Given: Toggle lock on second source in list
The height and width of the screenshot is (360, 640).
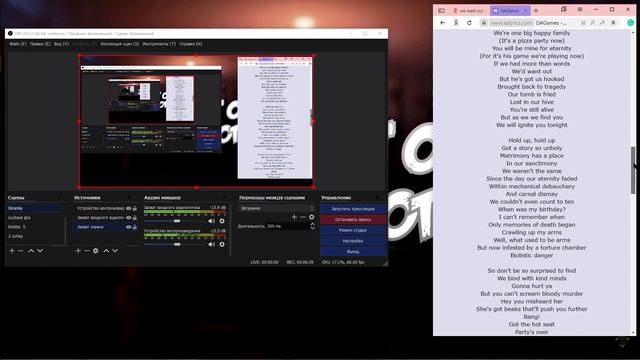Looking at the screenshot, I should (x=135, y=218).
